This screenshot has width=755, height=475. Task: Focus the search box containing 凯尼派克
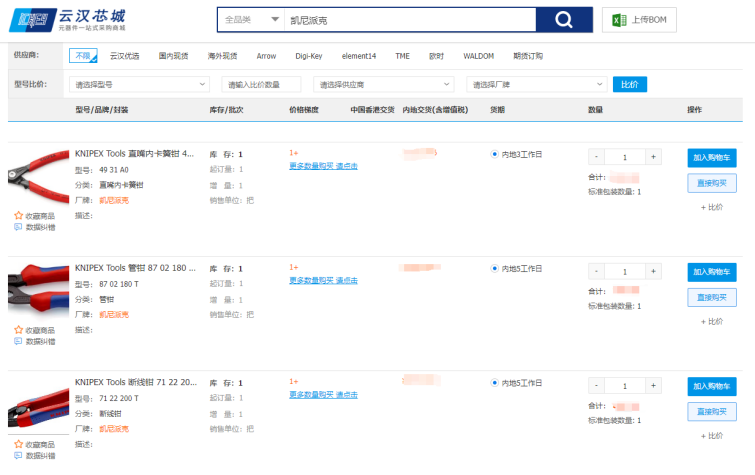point(410,20)
